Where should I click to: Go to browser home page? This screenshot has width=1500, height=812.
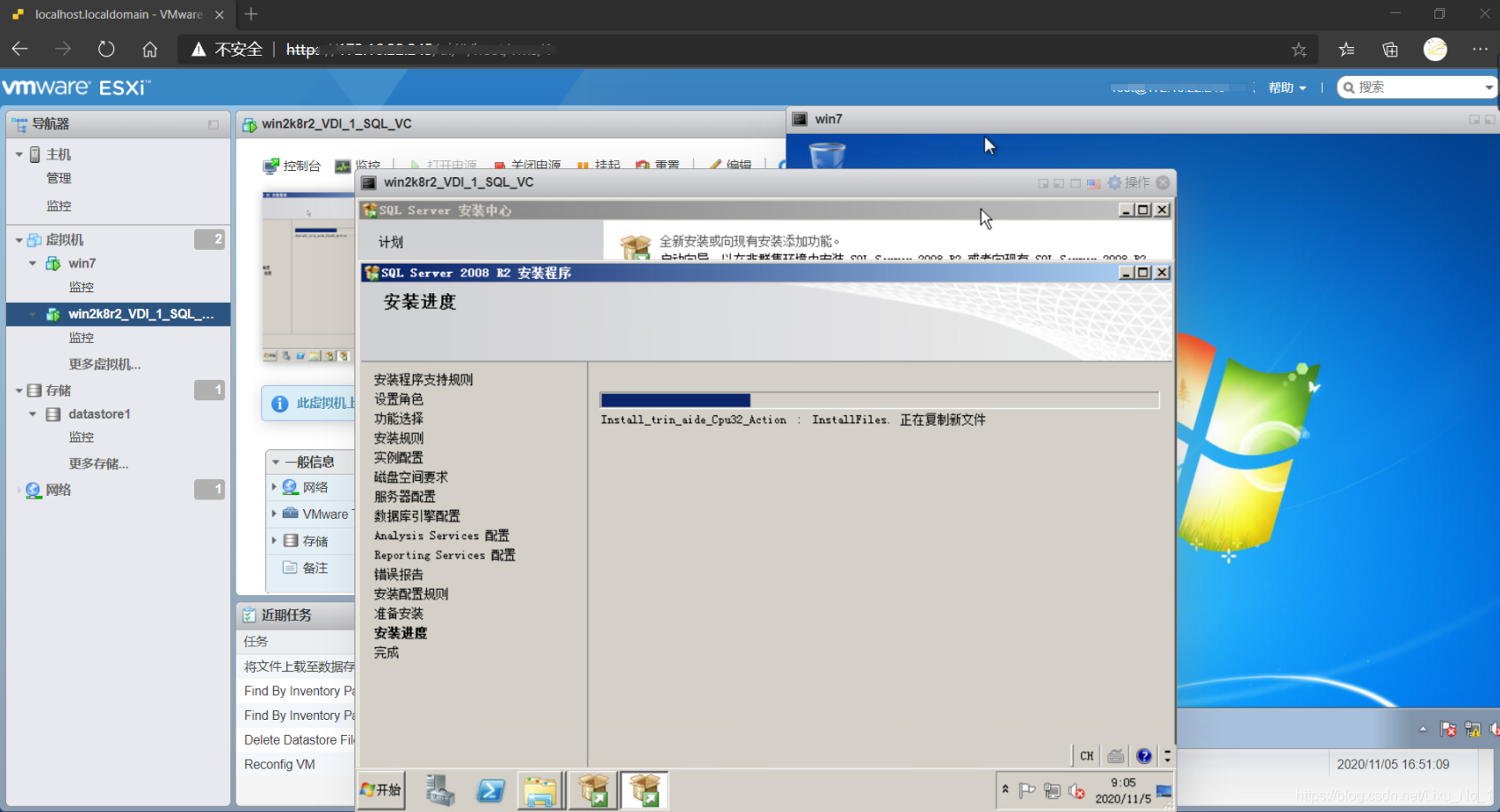pyautogui.click(x=150, y=50)
